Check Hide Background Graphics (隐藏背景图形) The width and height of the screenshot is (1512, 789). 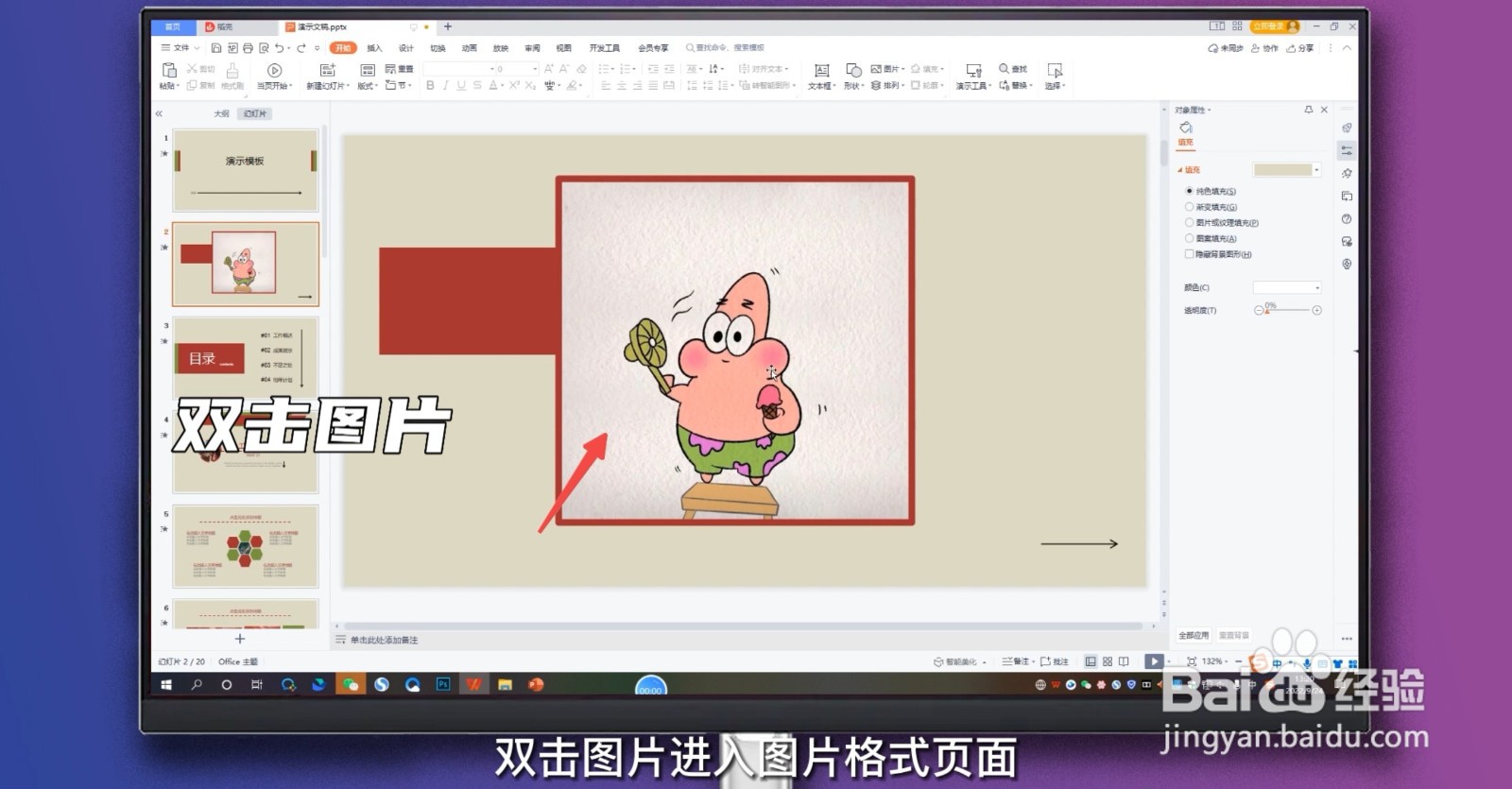pyautogui.click(x=1190, y=254)
